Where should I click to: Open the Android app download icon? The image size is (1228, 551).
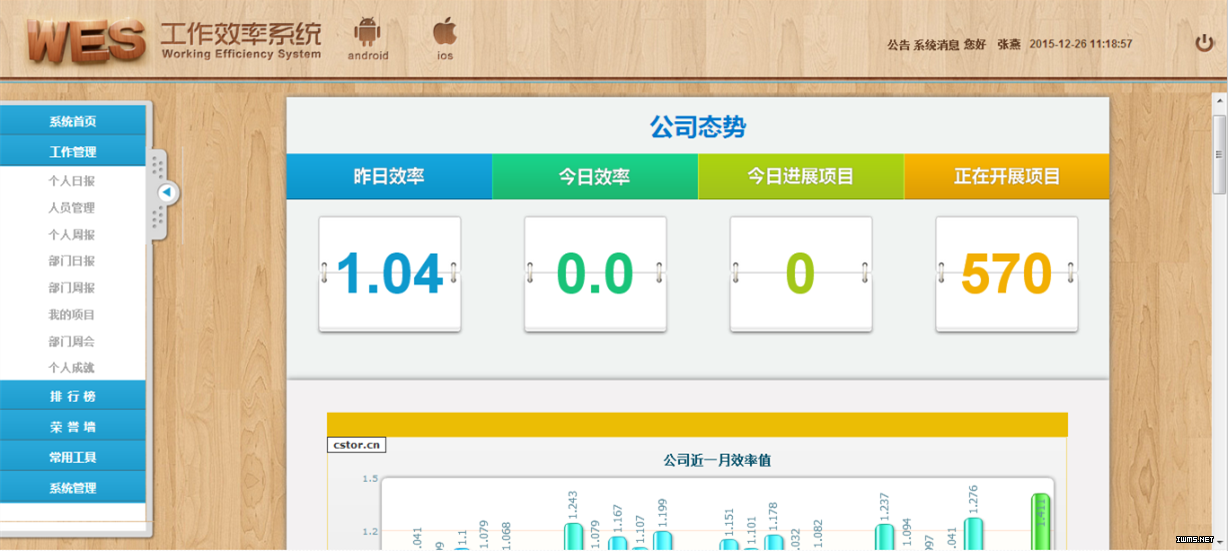coord(368,40)
